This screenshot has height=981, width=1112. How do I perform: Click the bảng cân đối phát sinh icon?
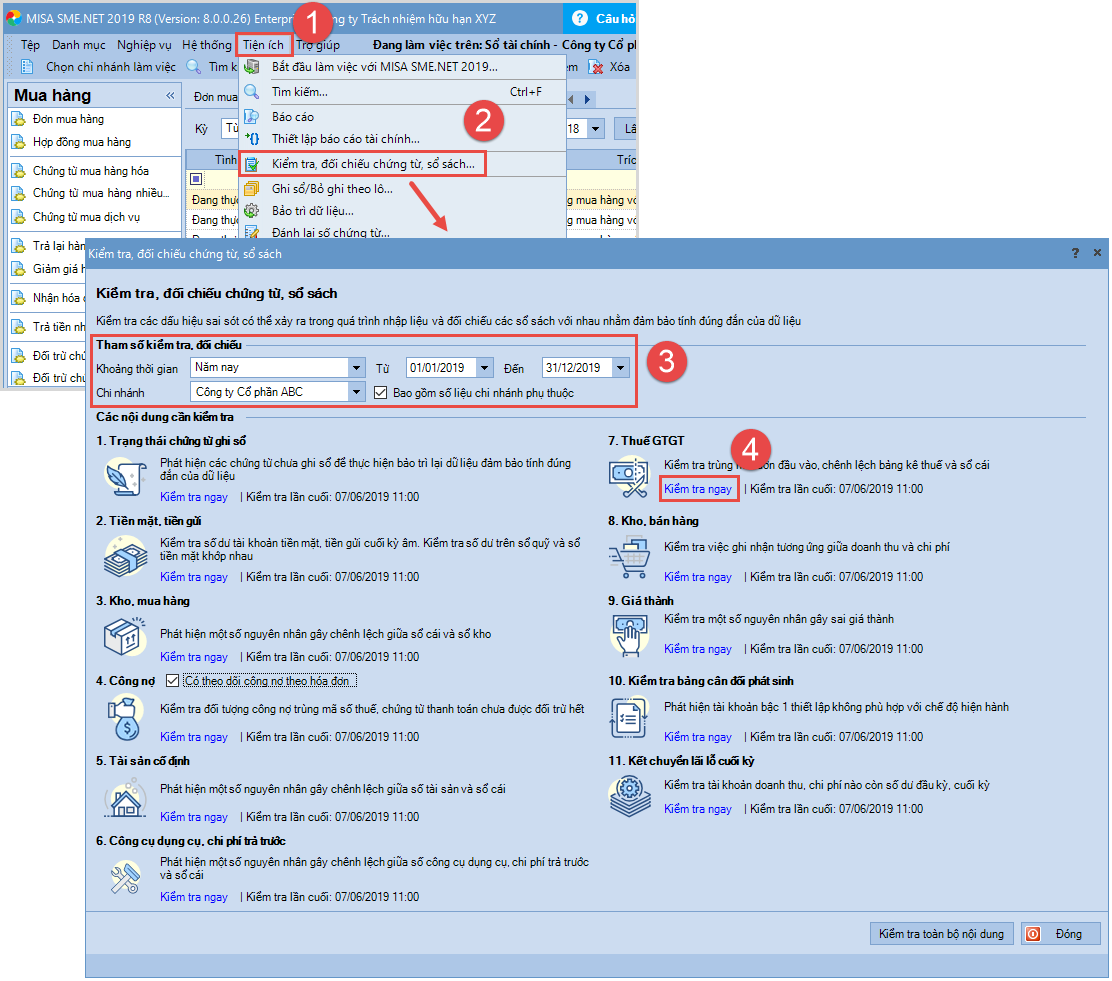629,717
